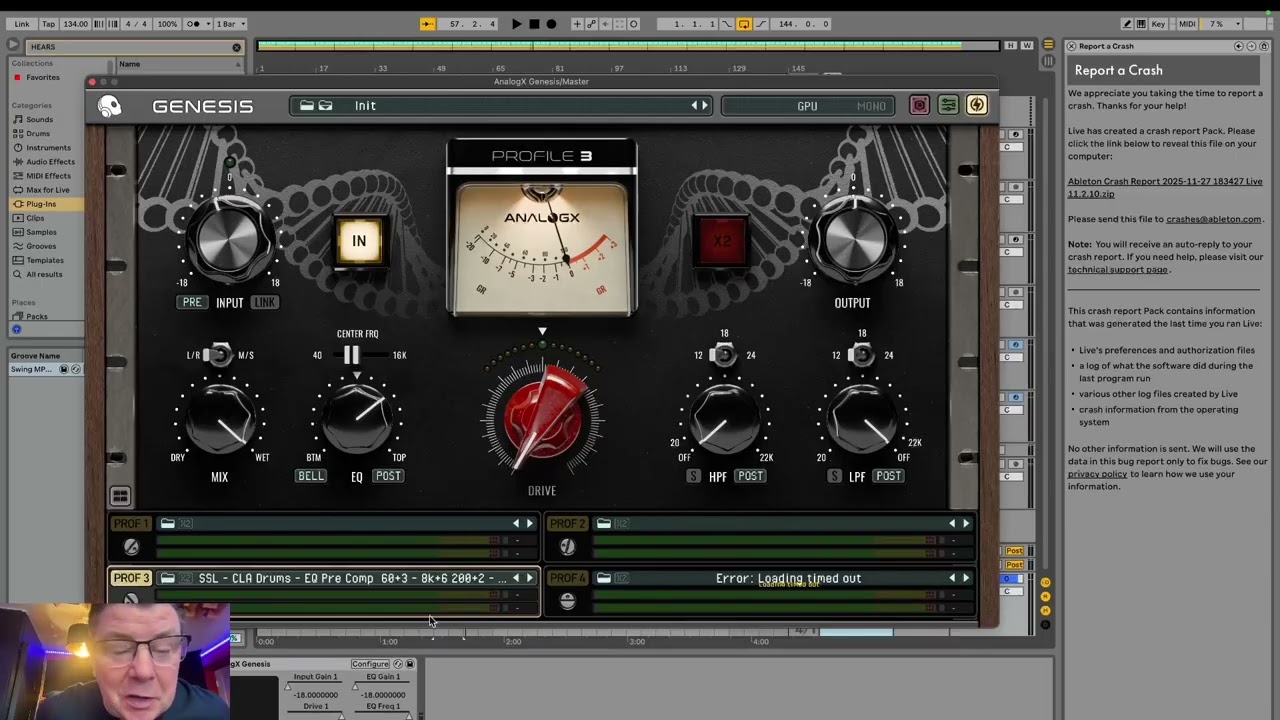Open the technical support page link
Viewport: 1280px width, 720px height.
(x=1117, y=269)
